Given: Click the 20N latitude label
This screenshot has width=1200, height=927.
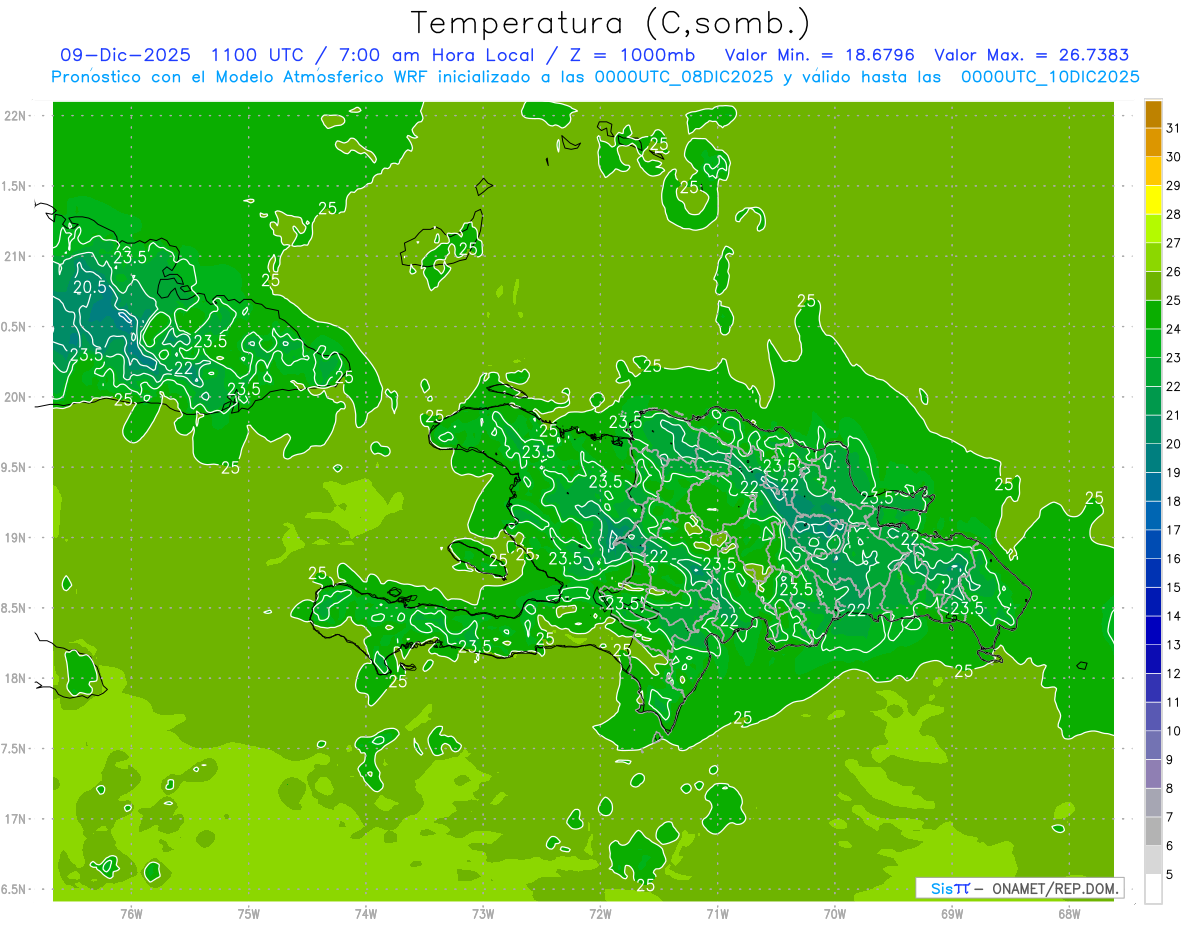Looking at the screenshot, I should point(15,397).
